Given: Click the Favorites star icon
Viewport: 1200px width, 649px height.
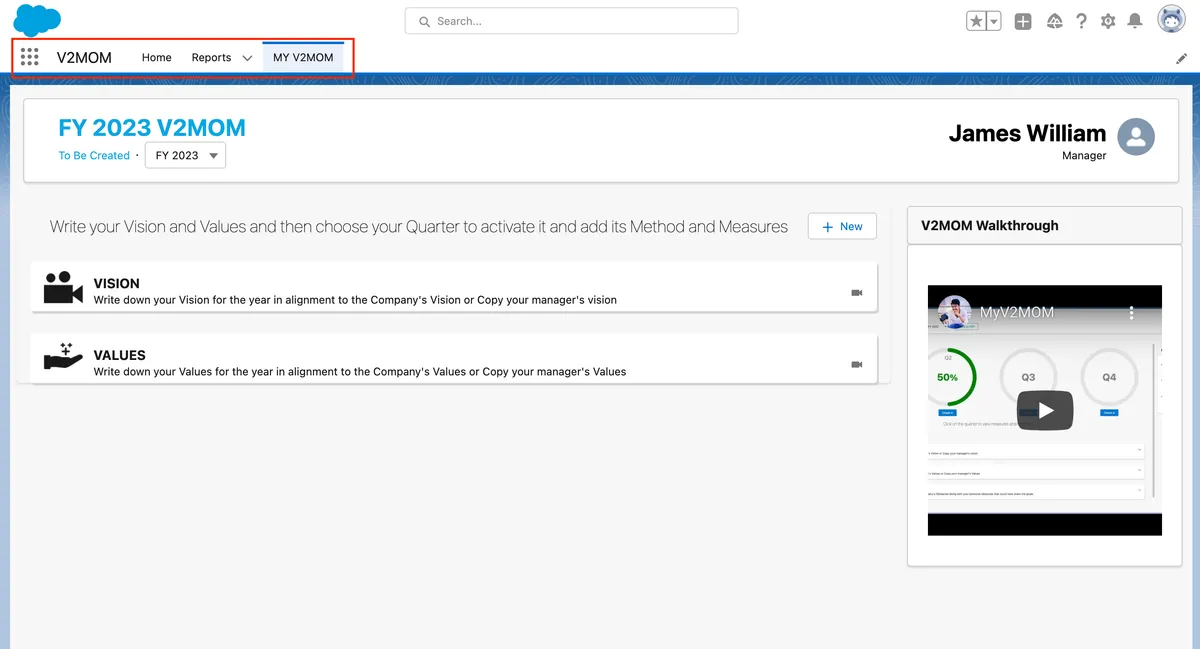Looking at the screenshot, I should (976, 21).
